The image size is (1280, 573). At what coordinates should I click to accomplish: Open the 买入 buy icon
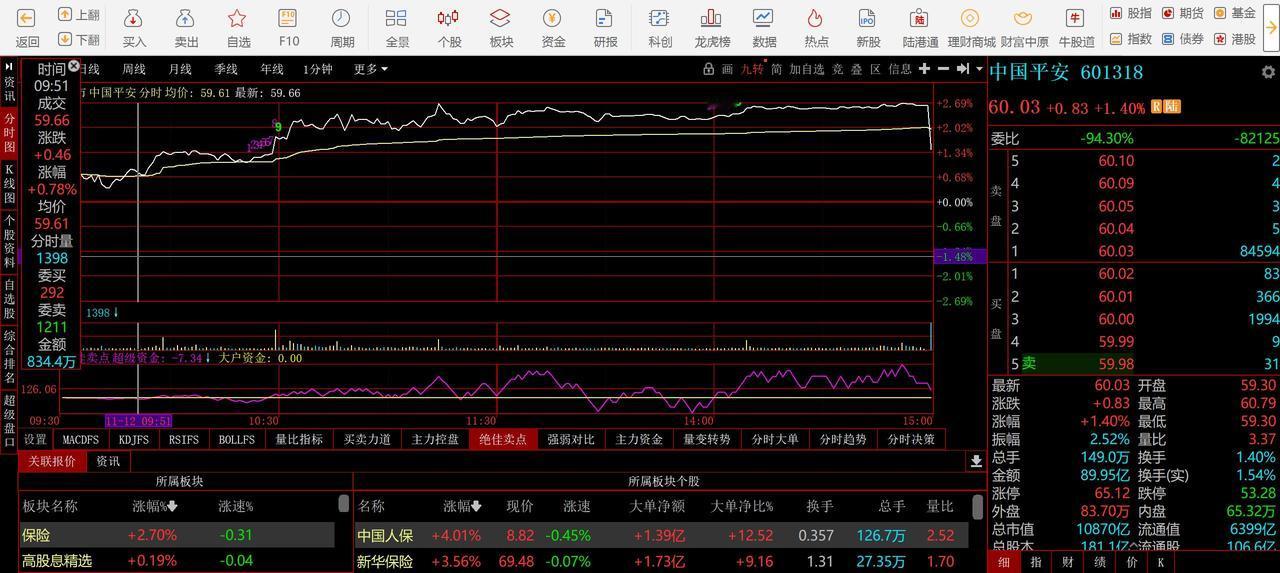click(x=134, y=18)
